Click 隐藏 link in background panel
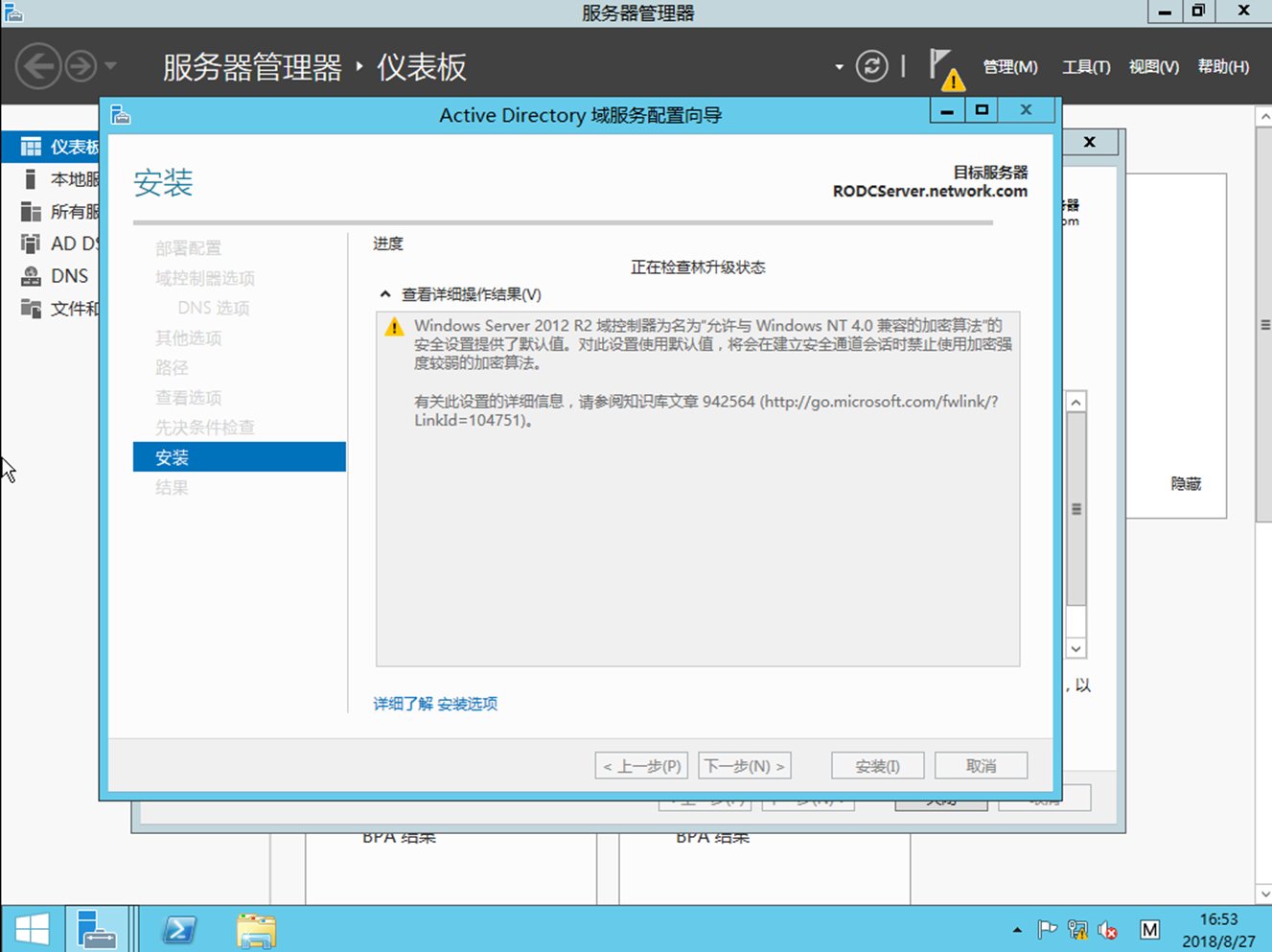This screenshot has width=1272, height=952. tap(1186, 484)
